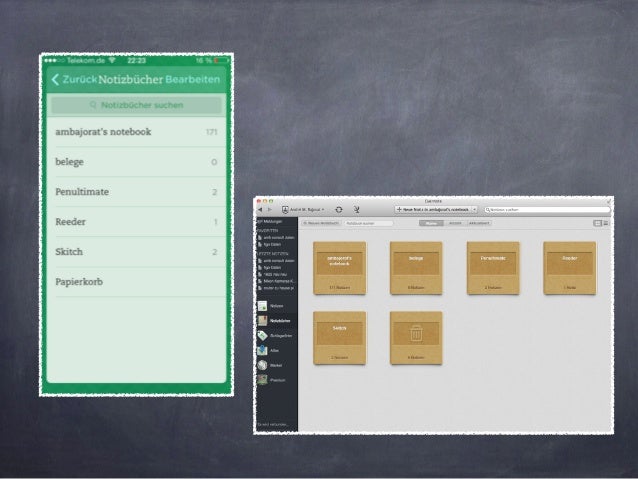
Task: Select Notizen in the Evernote sidebar
Action: pyautogui.click(x=276, y=306)
